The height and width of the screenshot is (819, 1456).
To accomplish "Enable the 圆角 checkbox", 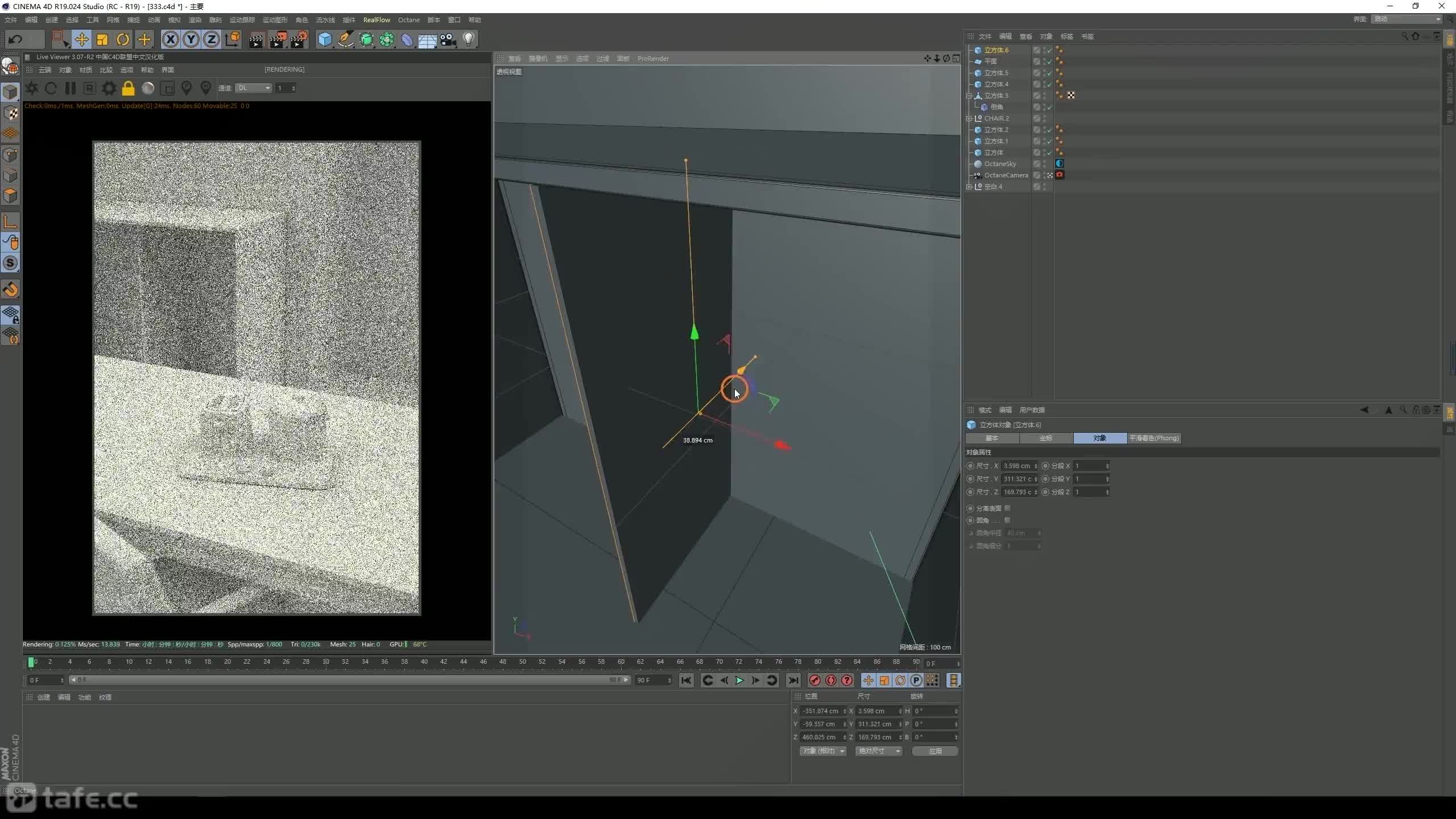I will point(1007,520).
